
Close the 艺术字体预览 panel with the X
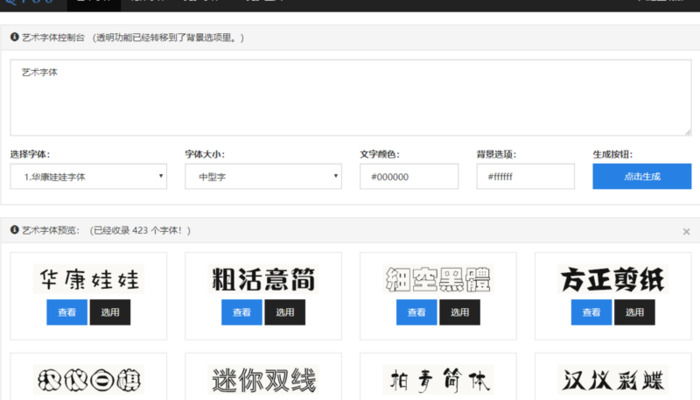[x=686, y=231]
